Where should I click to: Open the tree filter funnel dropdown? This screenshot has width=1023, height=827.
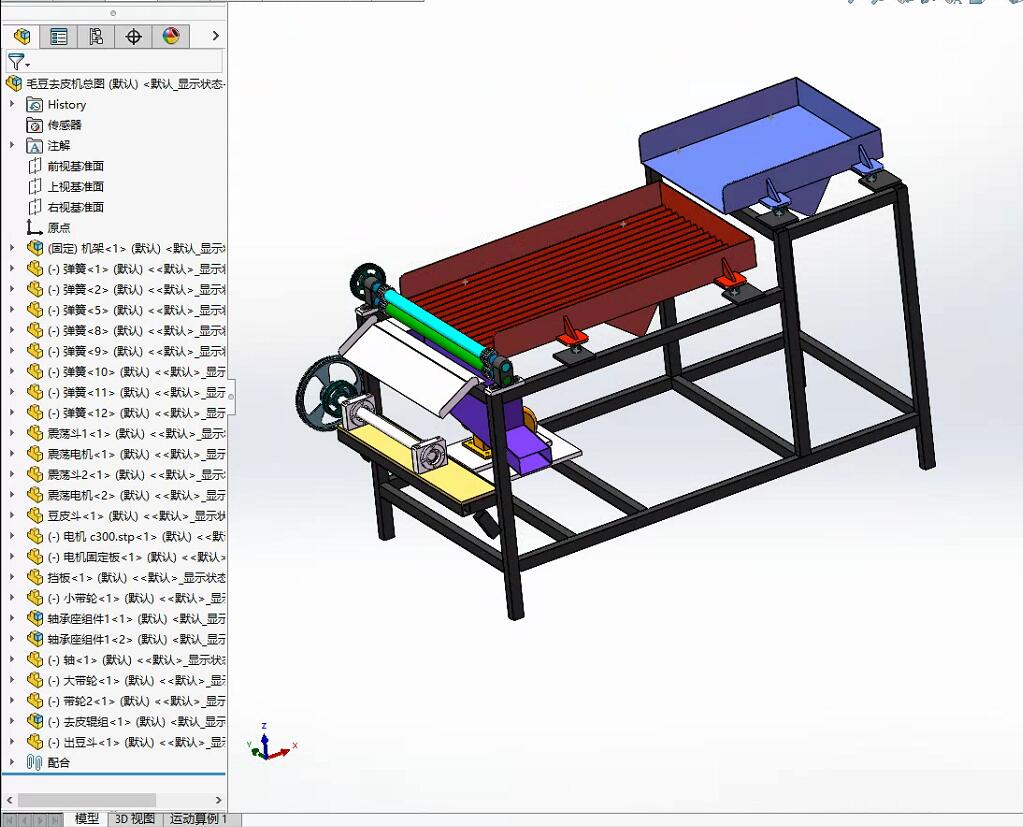coord(18,63)
